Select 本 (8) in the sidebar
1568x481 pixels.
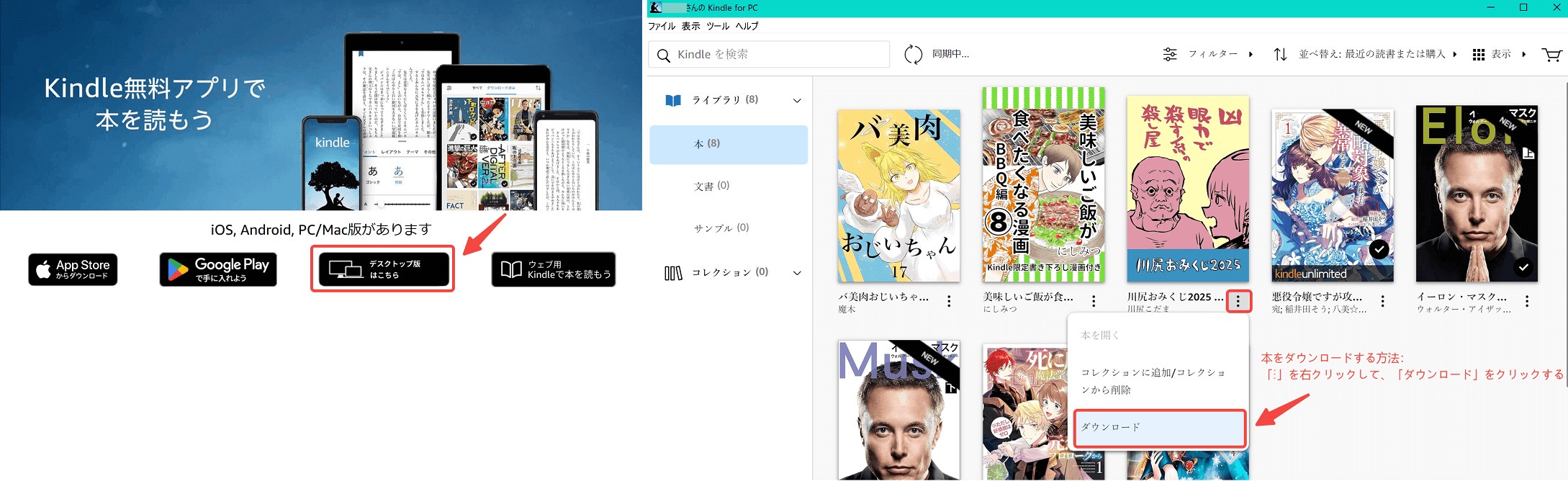729,144
